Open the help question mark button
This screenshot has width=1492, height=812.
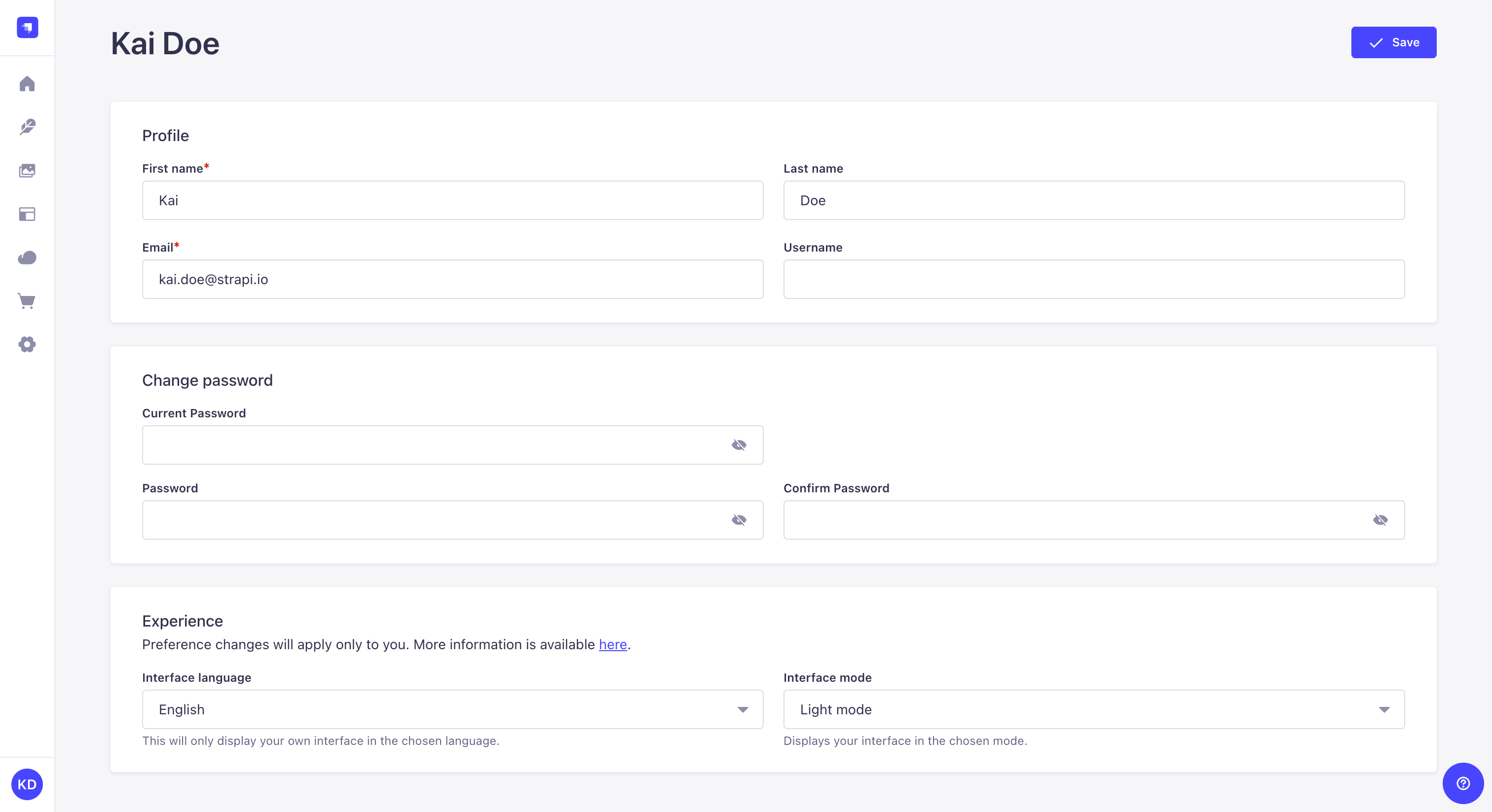click(x=1462, y=783)
